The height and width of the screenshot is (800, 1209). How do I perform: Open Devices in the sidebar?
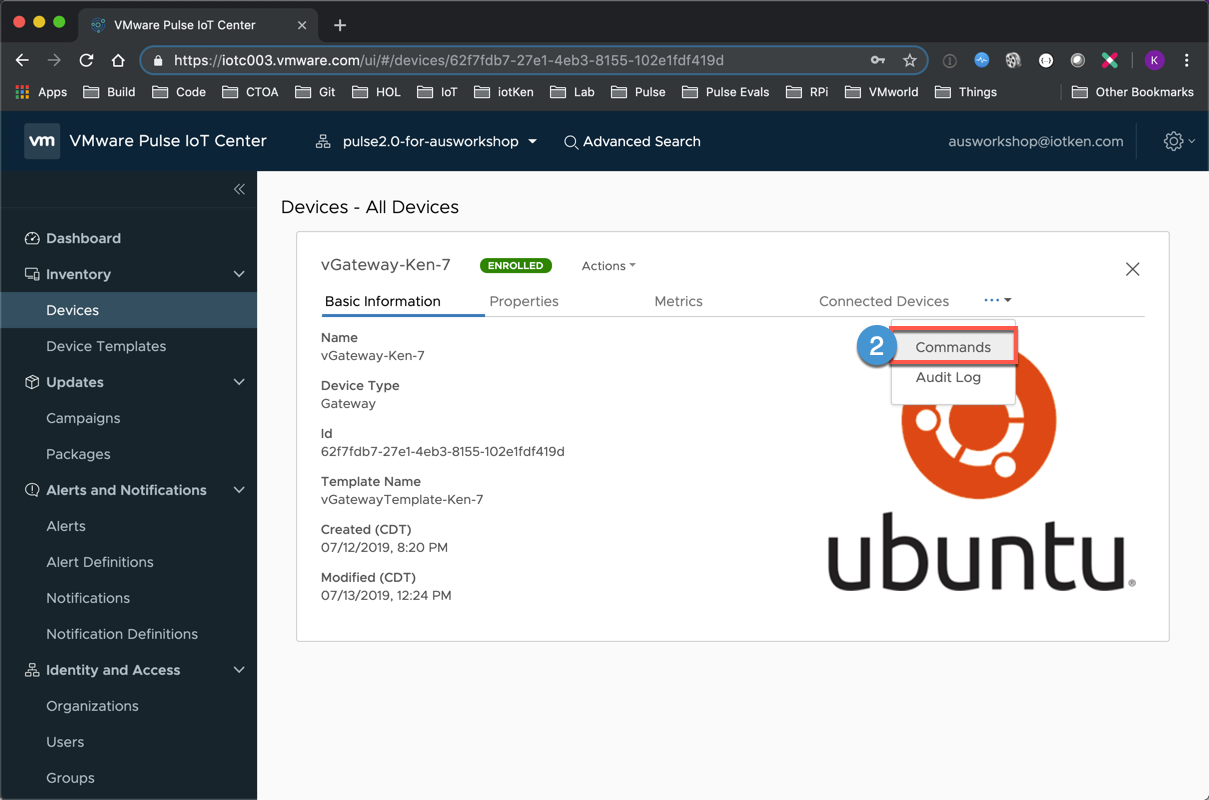click(128, 310)
